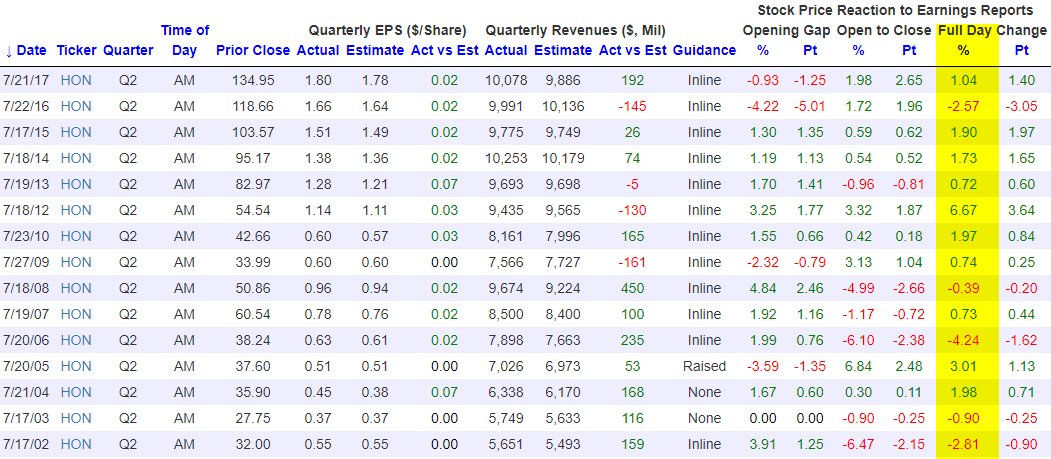Sort by highlighted Full Day % header
Image resolution: width=1051 pixels, height=459 pixels.
[963, 50]
